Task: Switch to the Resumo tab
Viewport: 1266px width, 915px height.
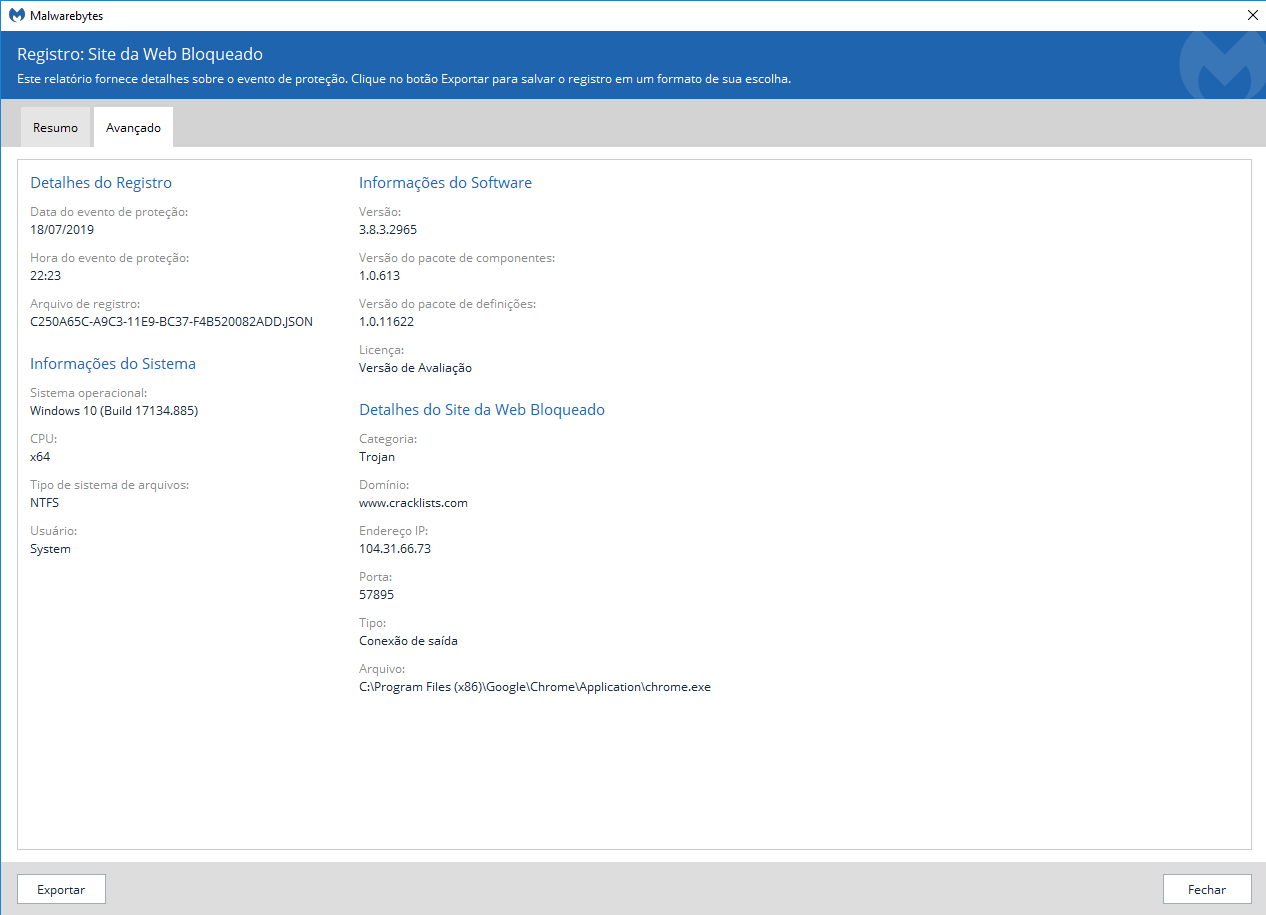Action: [55, 128]
